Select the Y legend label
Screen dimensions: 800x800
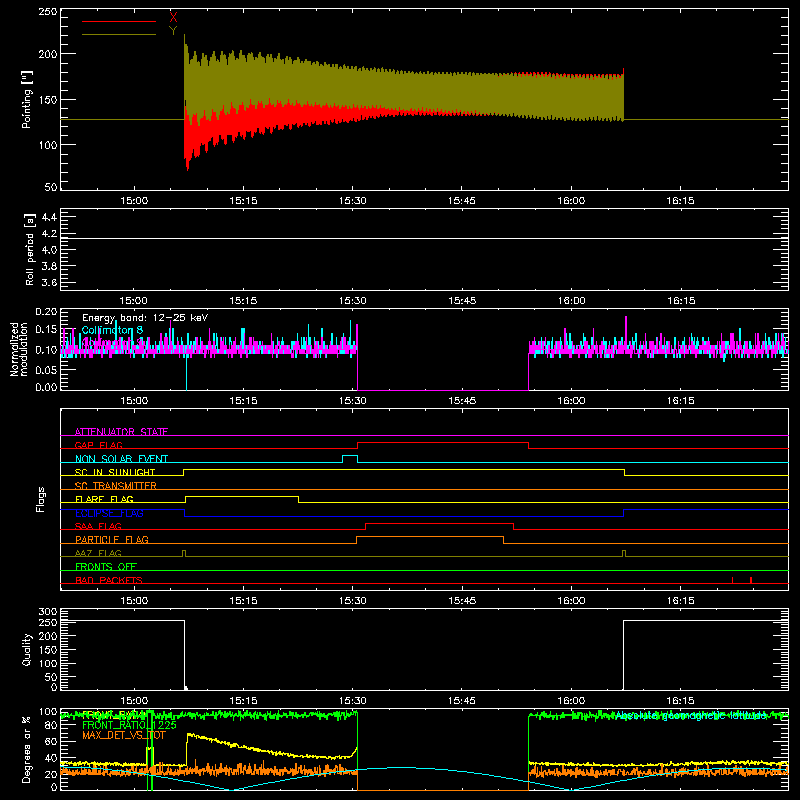[173, 31]
